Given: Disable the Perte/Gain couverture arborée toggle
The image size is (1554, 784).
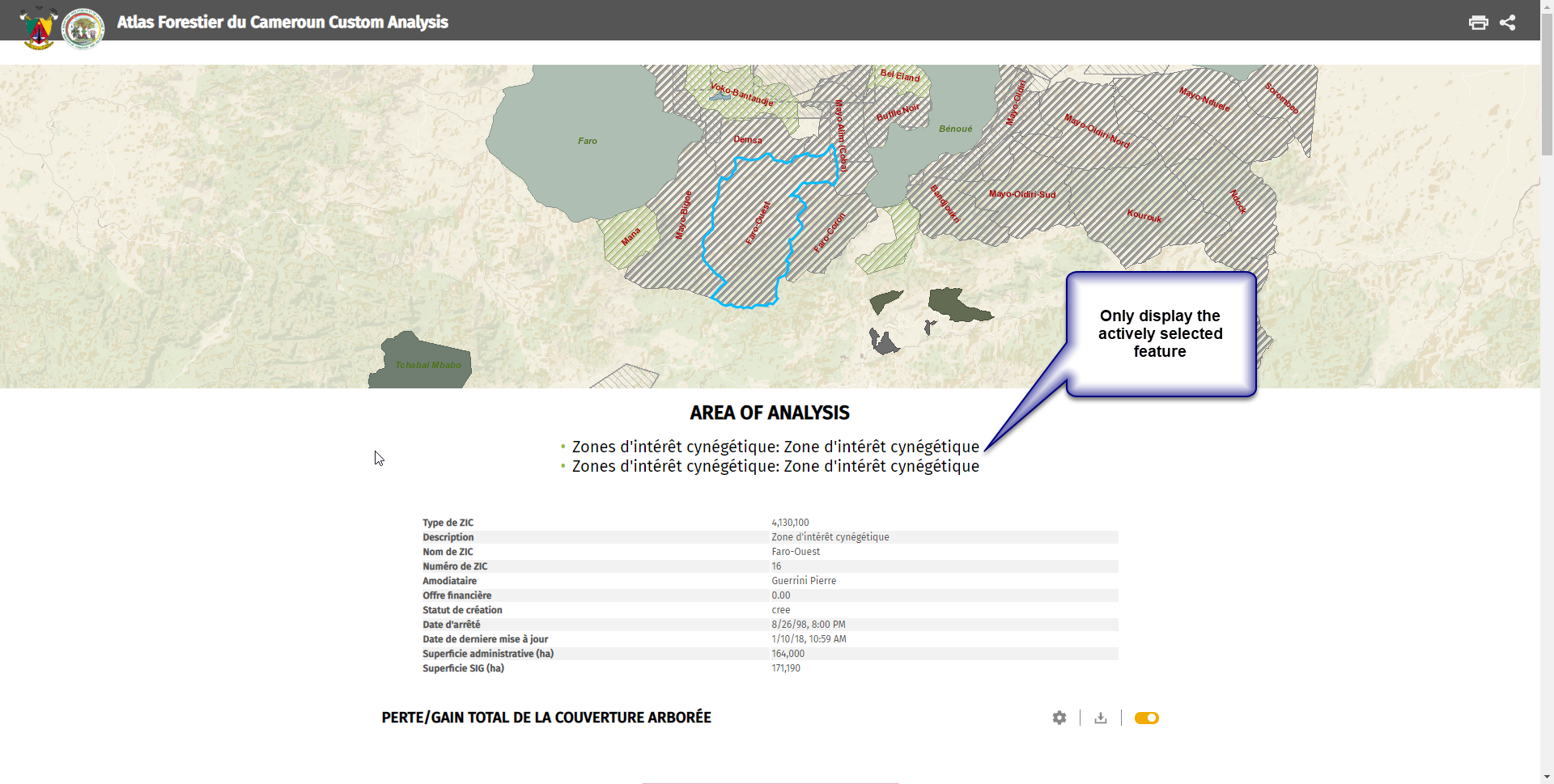Looking at the screenshot, I should point(1146,718).
